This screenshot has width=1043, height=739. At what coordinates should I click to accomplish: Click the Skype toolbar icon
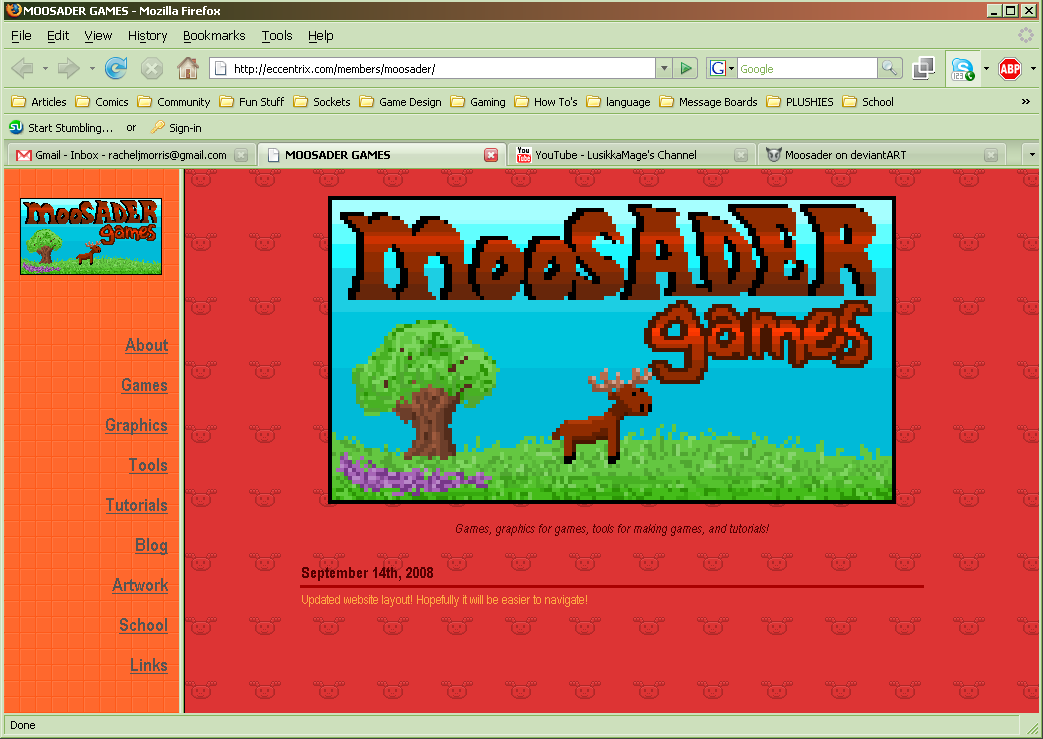(962, 69)
